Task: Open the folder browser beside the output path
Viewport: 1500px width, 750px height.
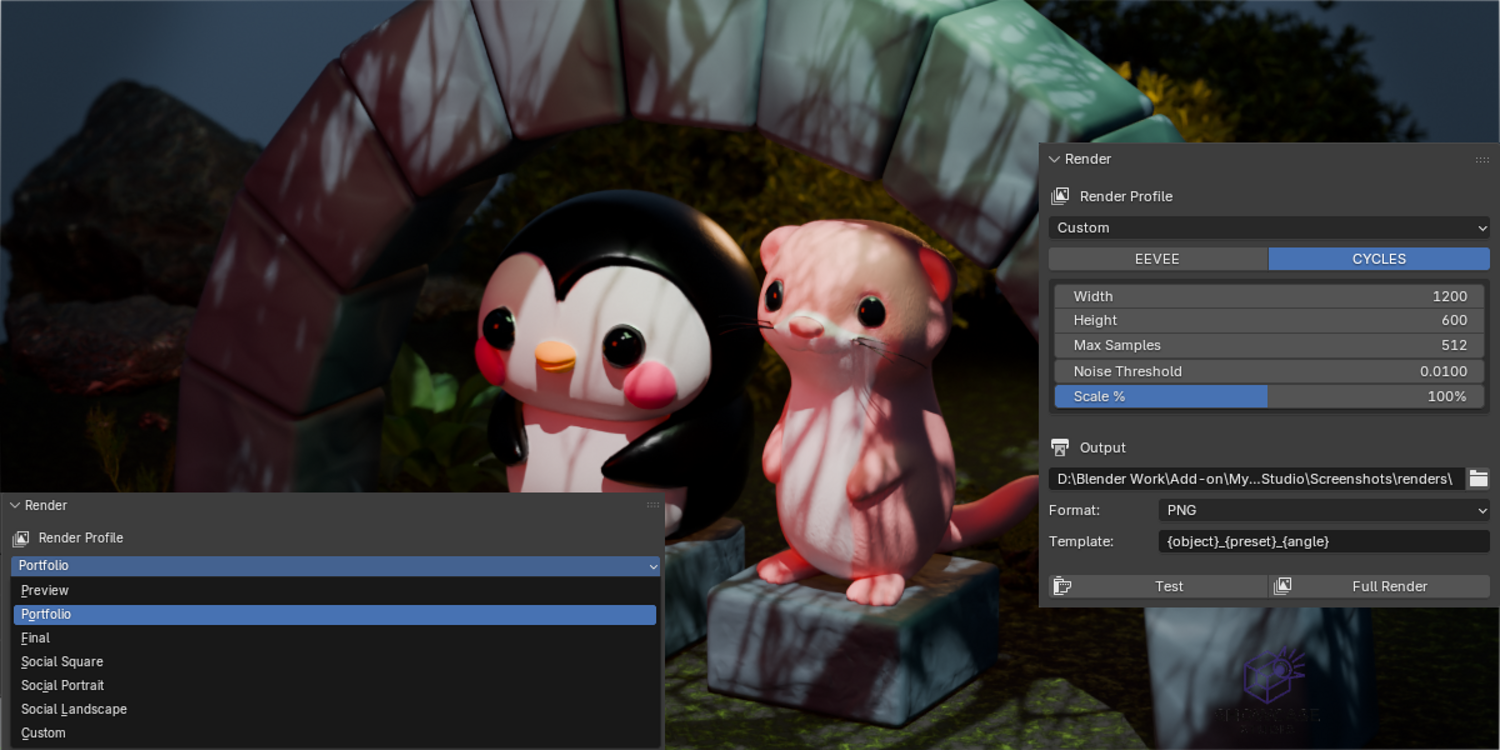Action: click(x=1478, y=479)
